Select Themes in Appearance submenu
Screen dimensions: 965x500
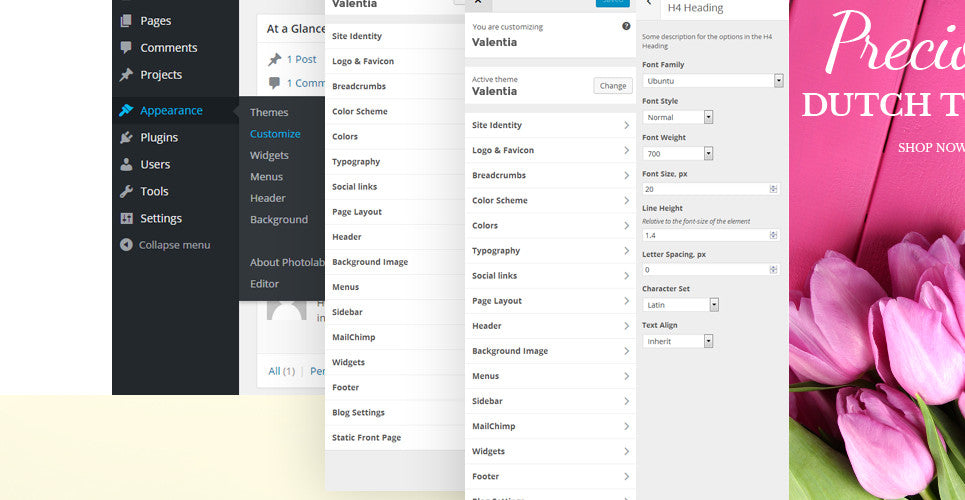(269, 112)
